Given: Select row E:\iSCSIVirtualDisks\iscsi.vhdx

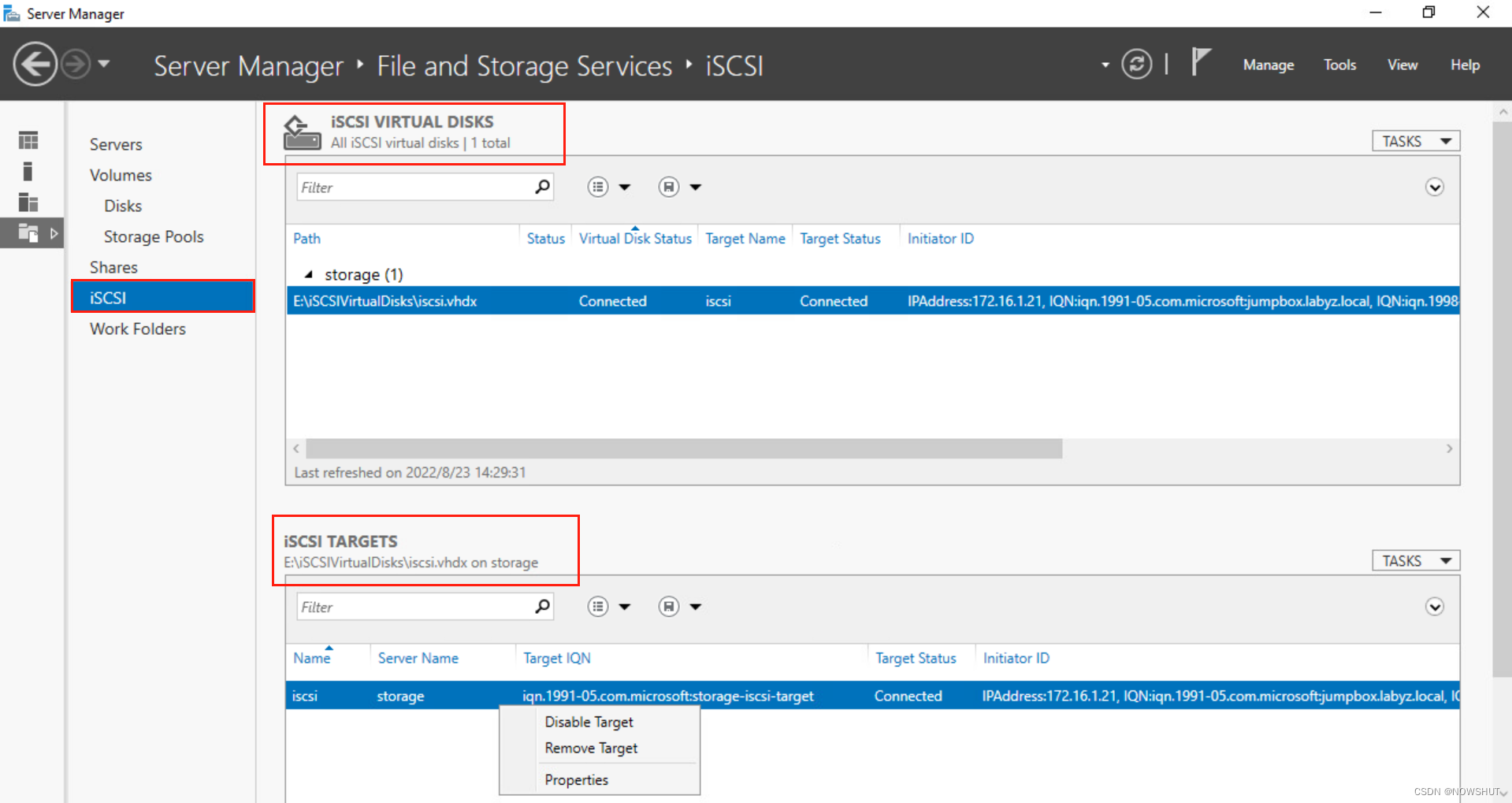Looking at the screenshot, I should tap(873, 301).
